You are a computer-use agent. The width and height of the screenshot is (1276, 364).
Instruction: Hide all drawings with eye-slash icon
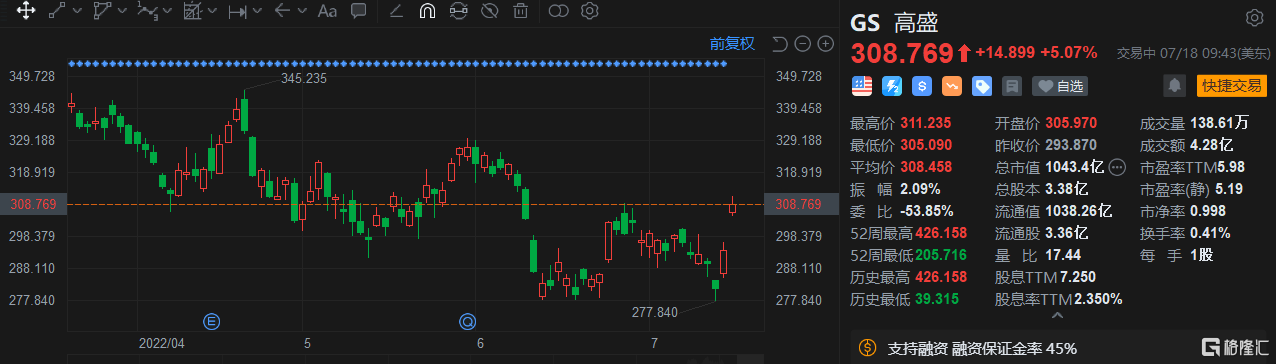pyautogui.click(x=489, y=12)
